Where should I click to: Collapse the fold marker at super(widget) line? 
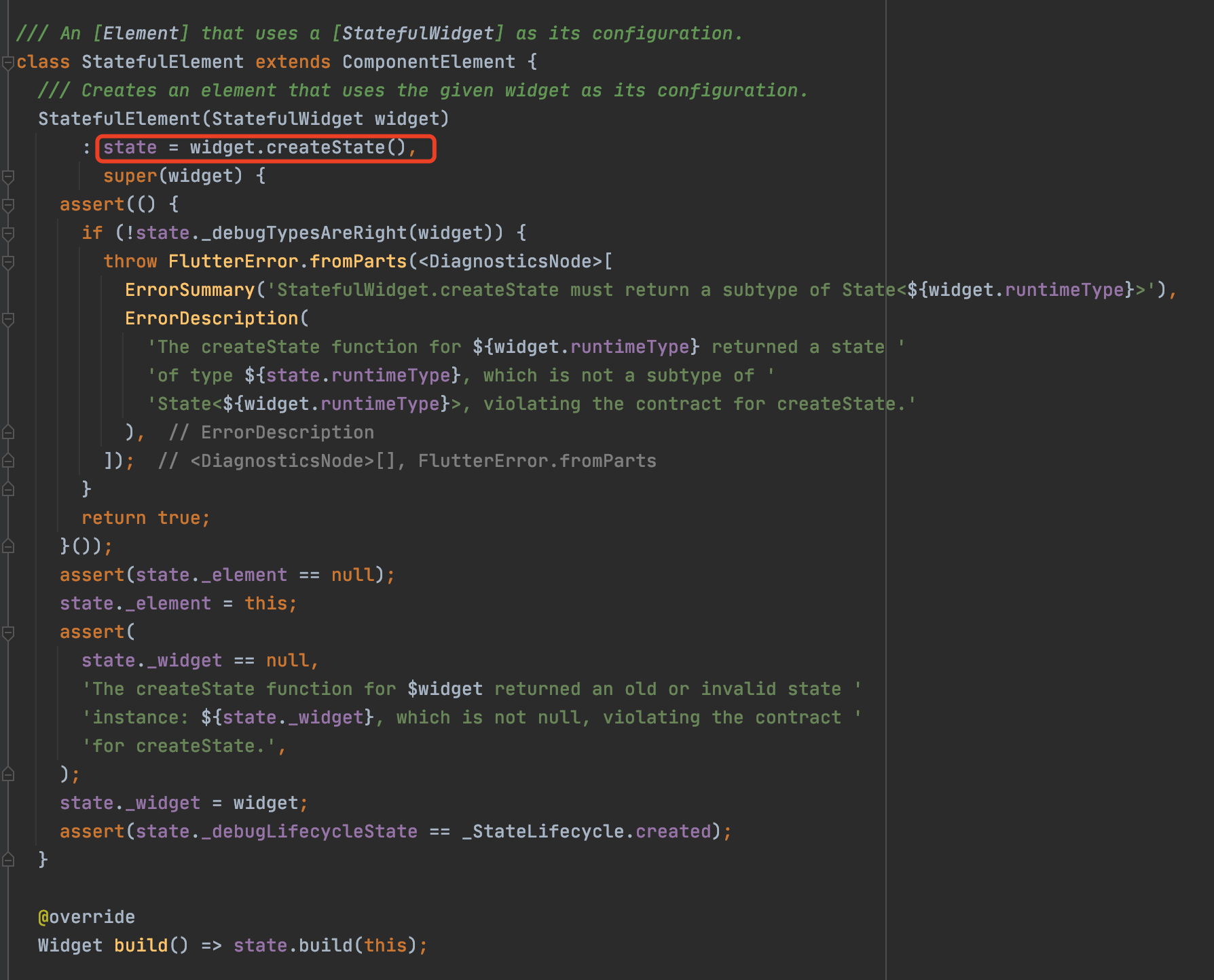coord(8,177)
